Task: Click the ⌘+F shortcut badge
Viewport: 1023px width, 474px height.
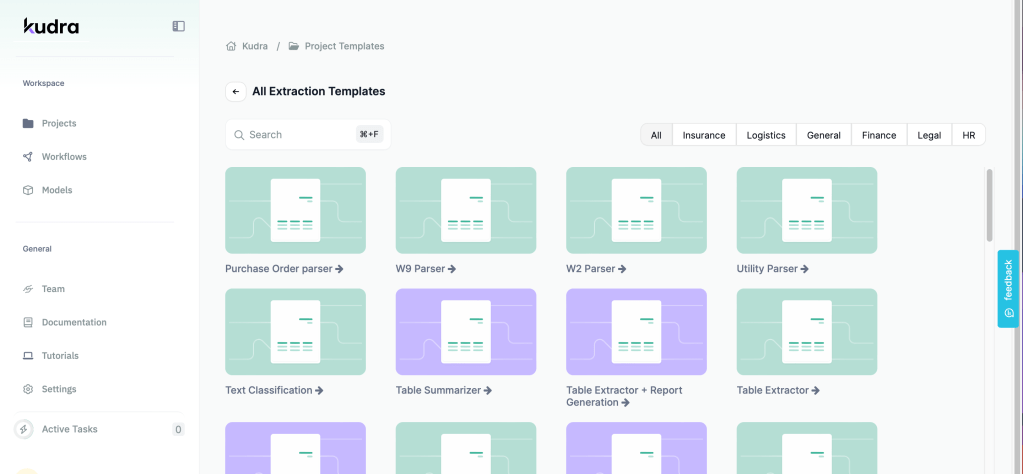Action: [x=370, y=134]
